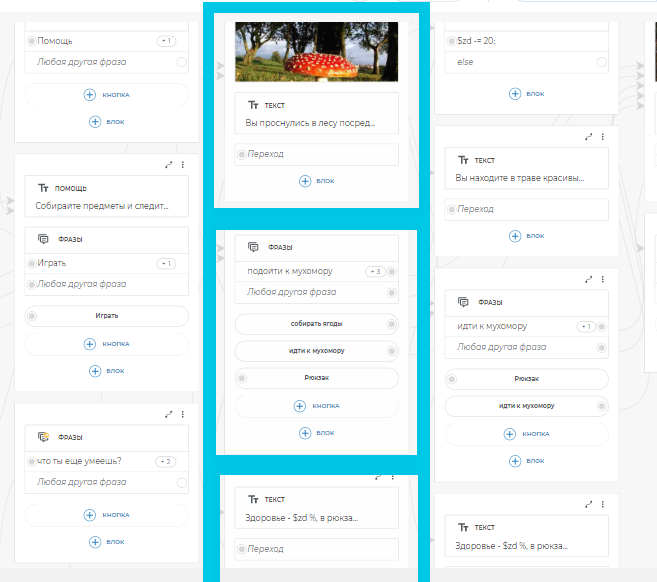Add кнопка in right-column 'идти к мухомору' card

527,434
